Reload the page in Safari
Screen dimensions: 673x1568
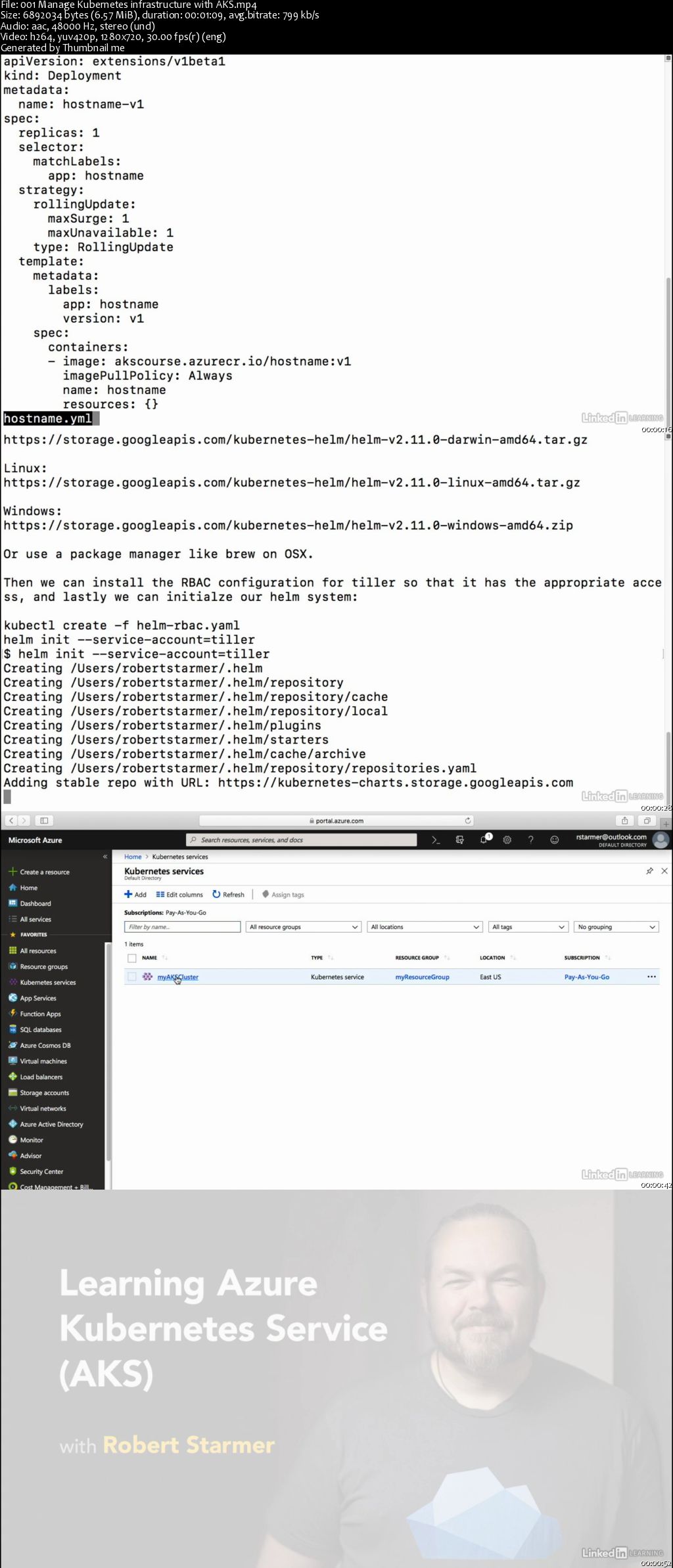[x=467, y=820]
